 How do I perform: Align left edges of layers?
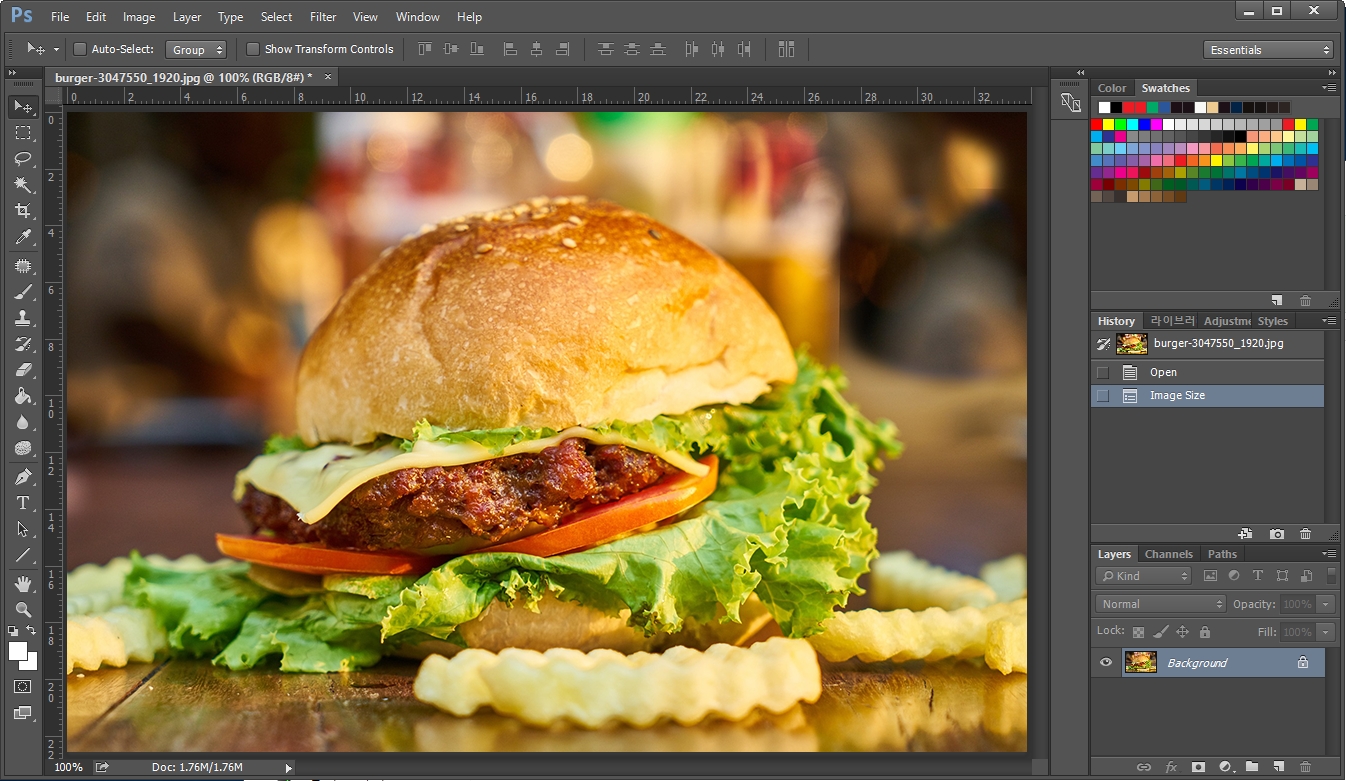(x=510, y=48)
